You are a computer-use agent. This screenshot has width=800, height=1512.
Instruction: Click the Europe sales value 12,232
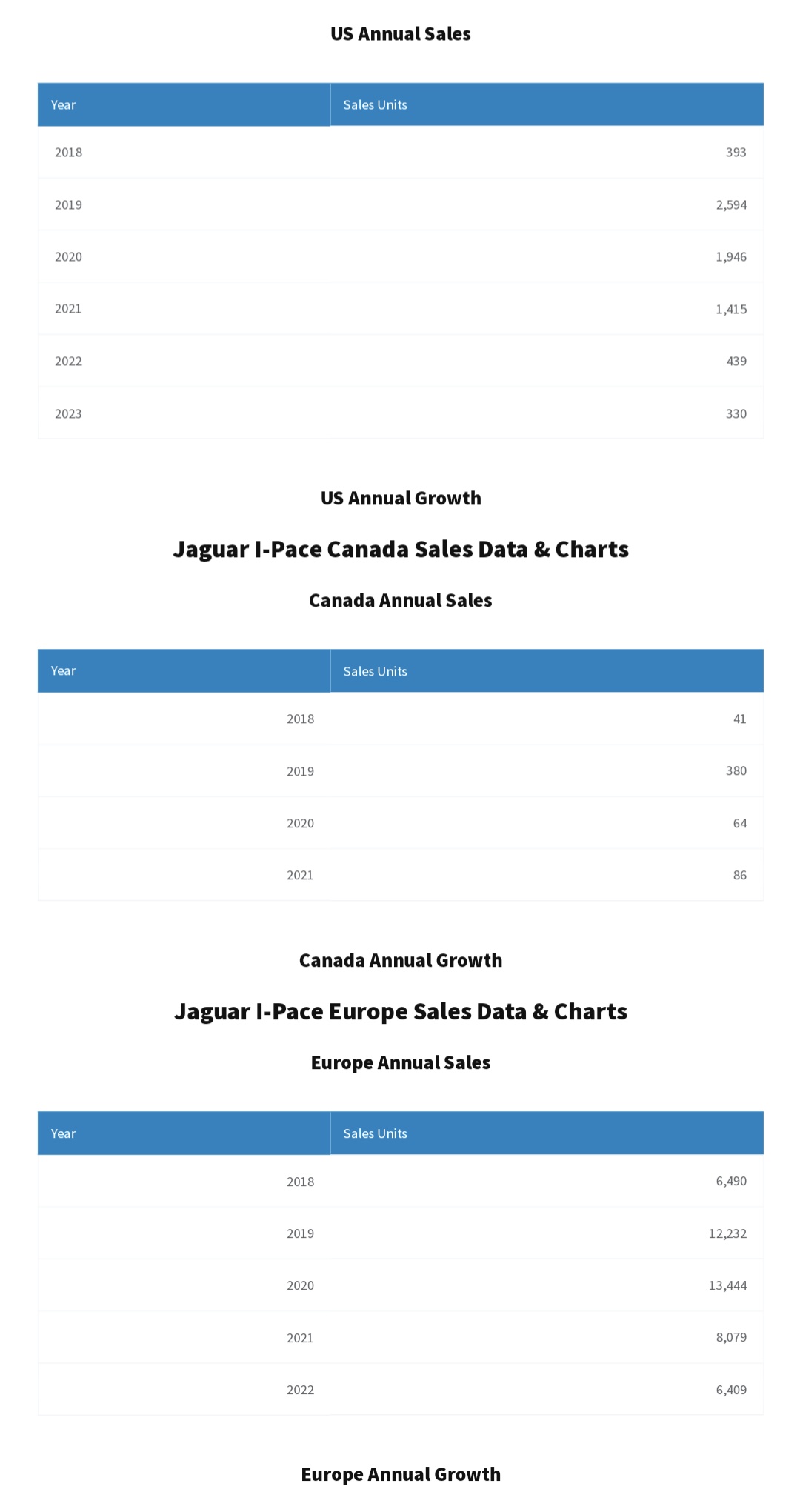(727, 1233)
